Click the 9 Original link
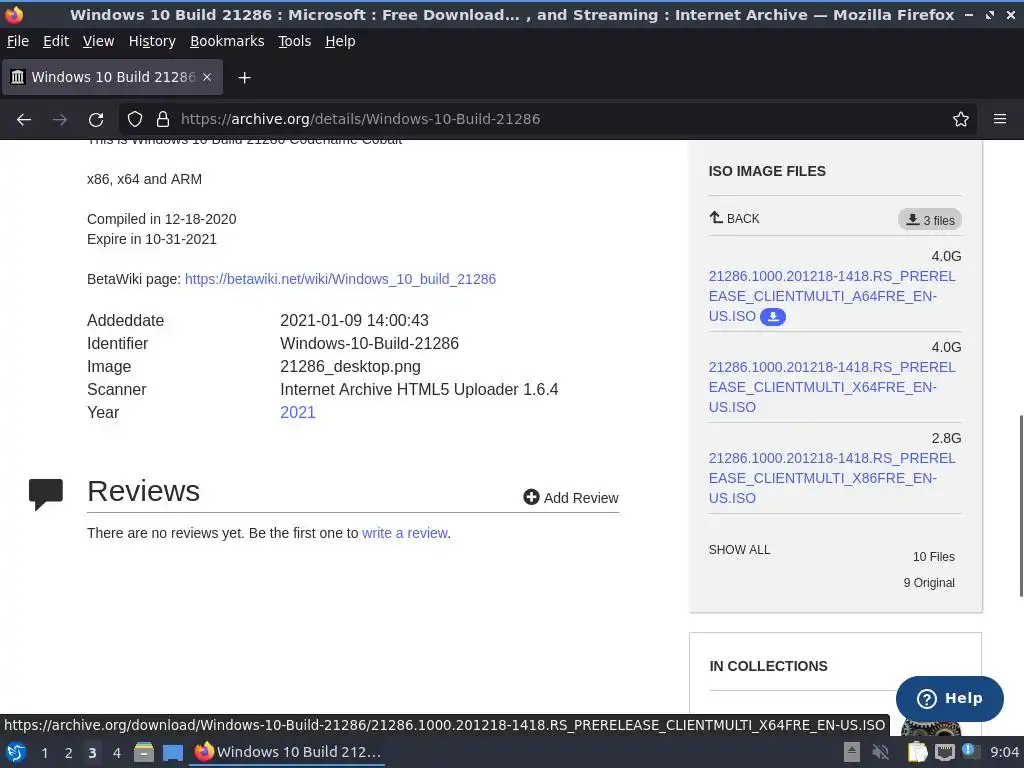The height and width of the screenshot is (768, 1024). point(929,583)
